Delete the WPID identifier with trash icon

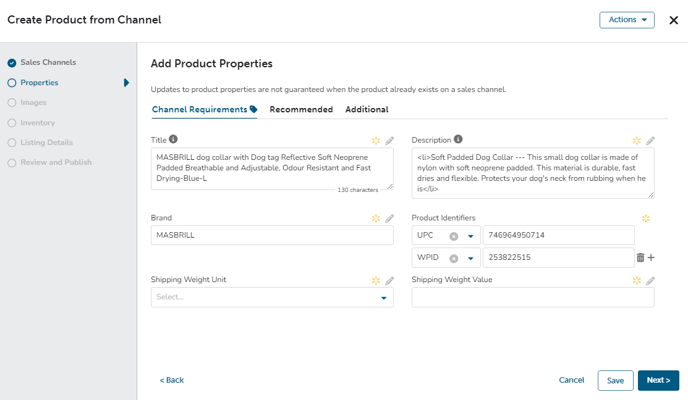[x=640, y=257]
